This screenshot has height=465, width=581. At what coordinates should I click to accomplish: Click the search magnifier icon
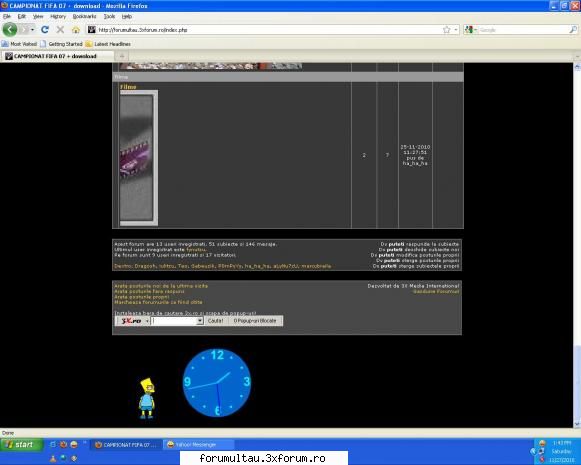coord(573,30)
